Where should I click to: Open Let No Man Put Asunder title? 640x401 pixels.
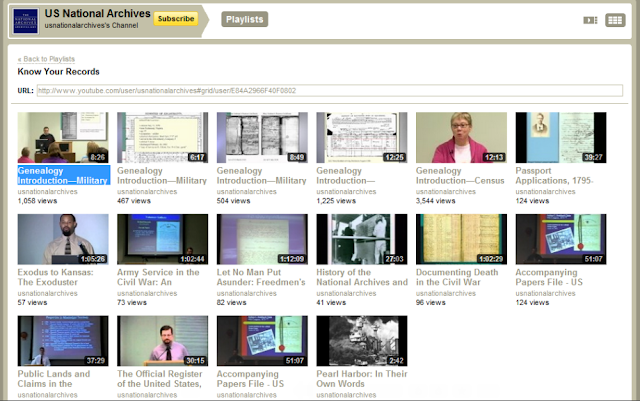point(261,277)
